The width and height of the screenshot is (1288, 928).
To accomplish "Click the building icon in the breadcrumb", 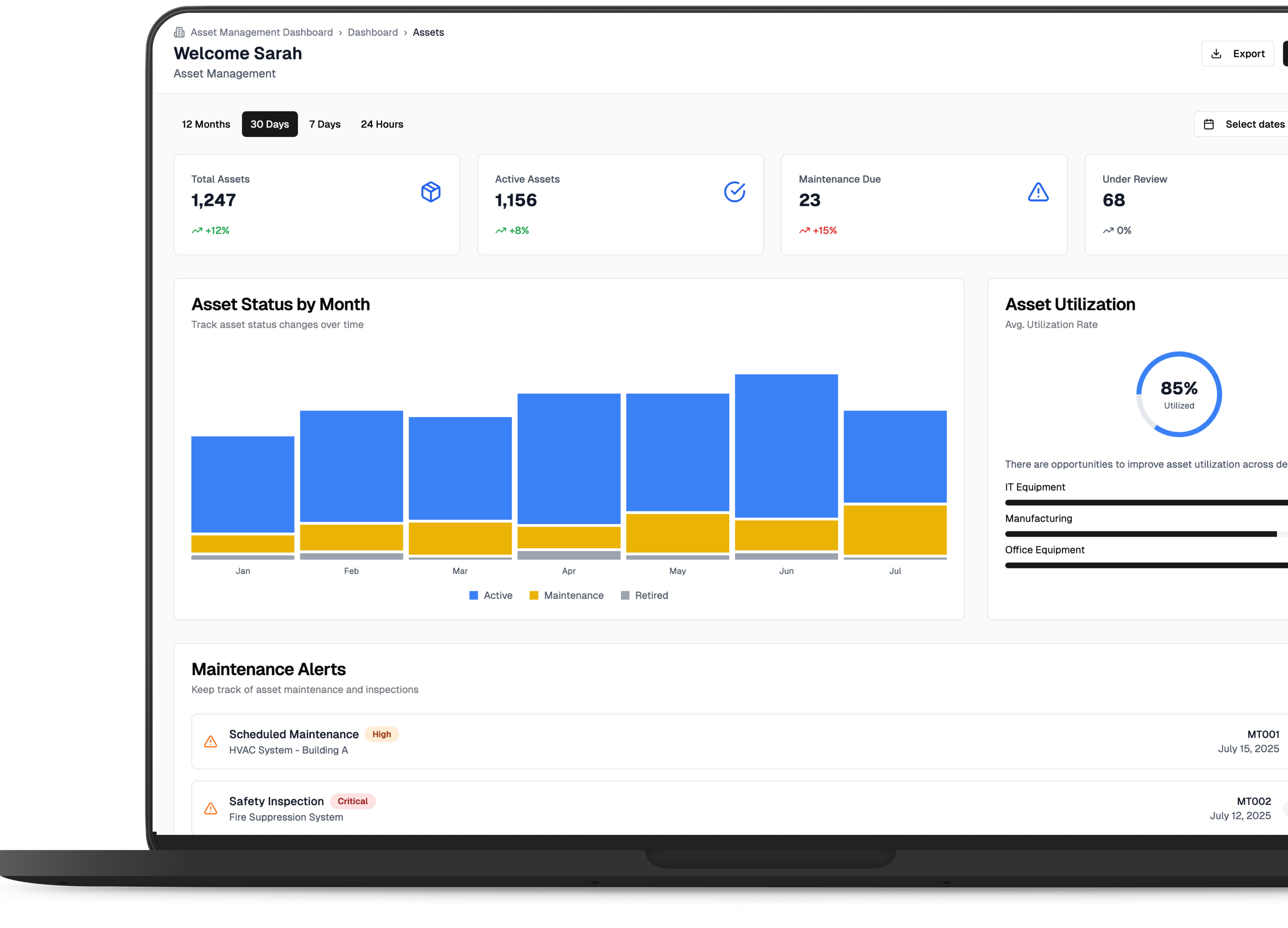I will [x=179, y=32].
